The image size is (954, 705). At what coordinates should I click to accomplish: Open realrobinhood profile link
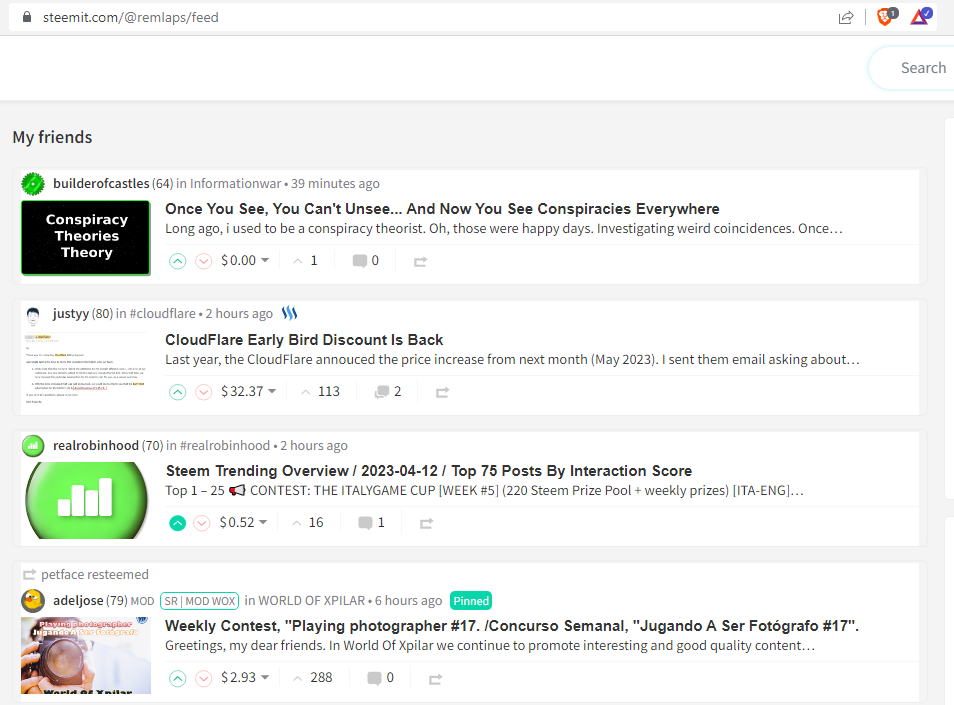(x=96, y=445)
